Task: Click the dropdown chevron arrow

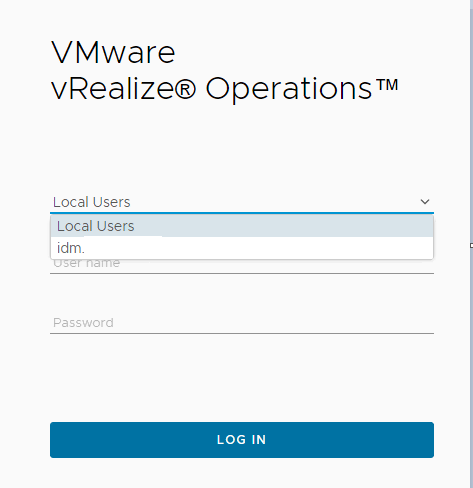Action: (425, 202)
